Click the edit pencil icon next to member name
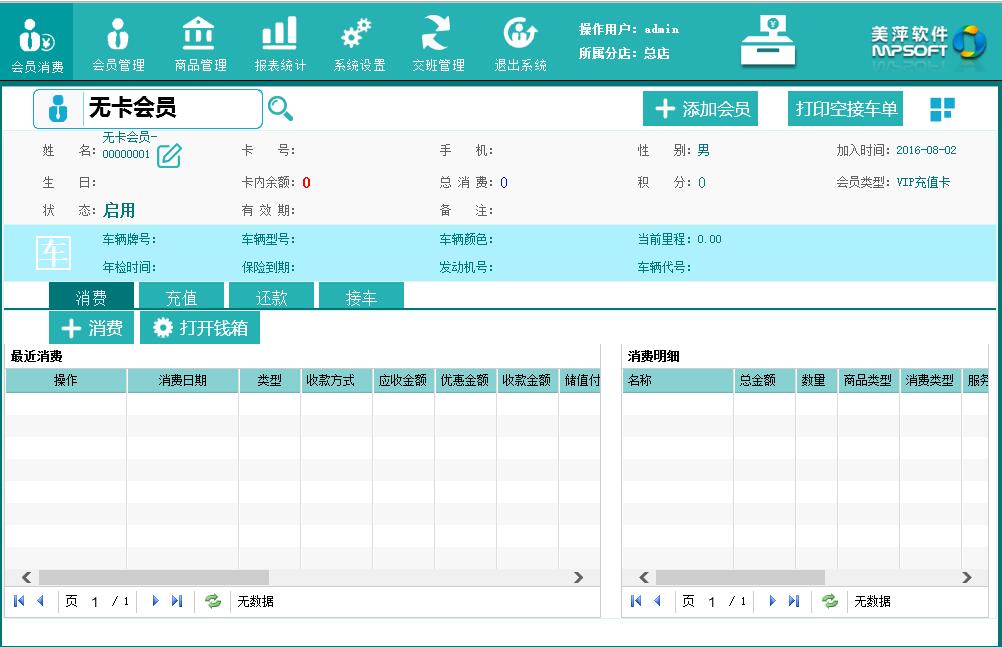Image resolution: width=1002 pixels, height=647 pixels. 169,156
